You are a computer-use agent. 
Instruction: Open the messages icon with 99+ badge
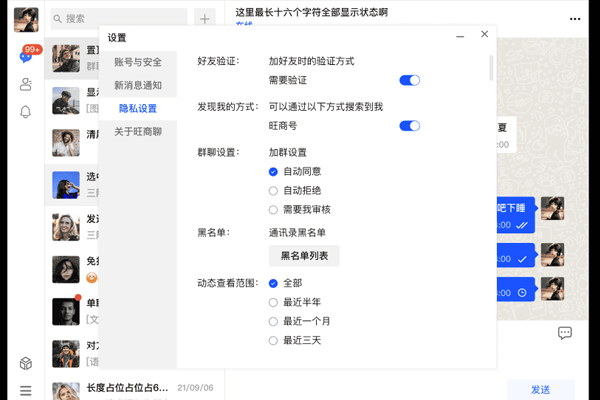[x=25, y=57]
